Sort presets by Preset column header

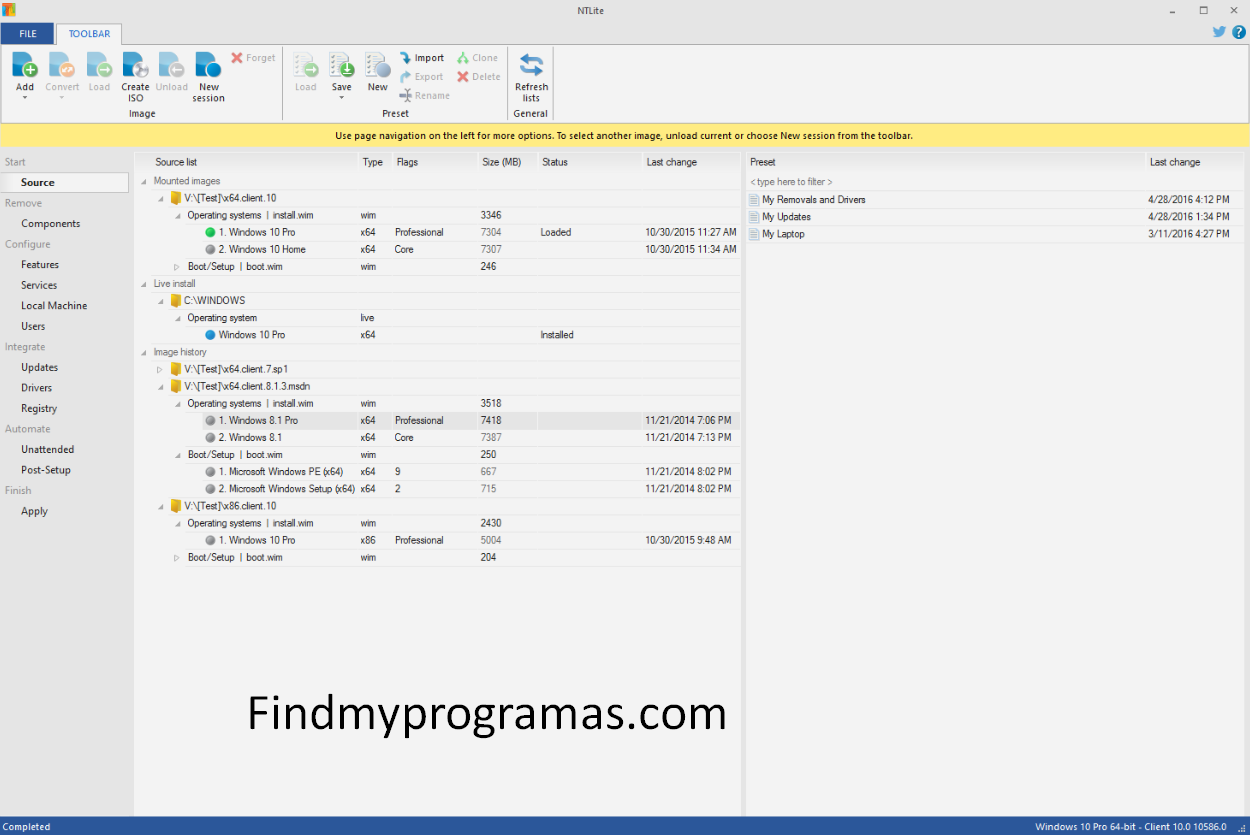(x=945, y=162)
